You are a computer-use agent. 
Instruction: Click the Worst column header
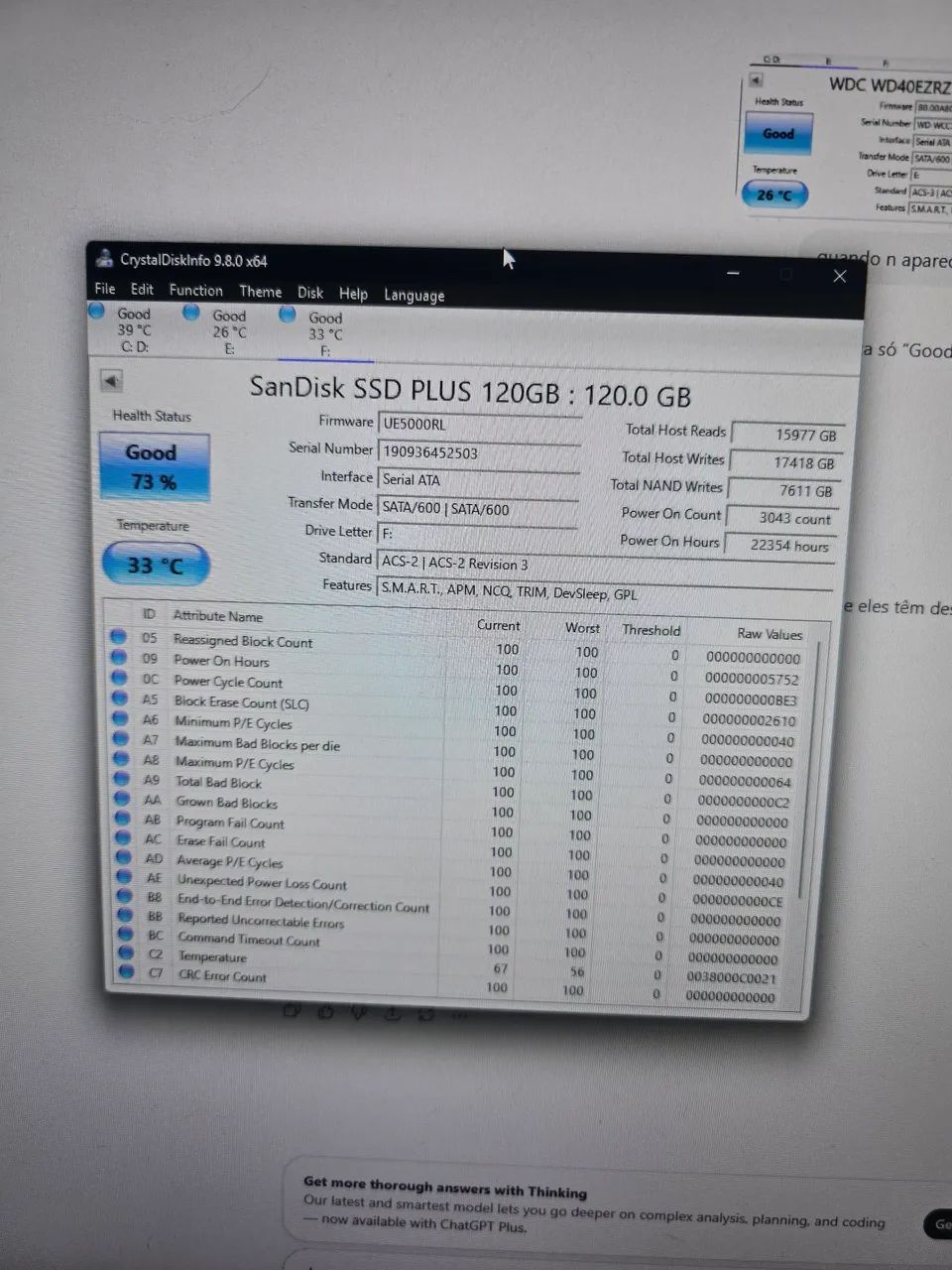pos(582,627)
